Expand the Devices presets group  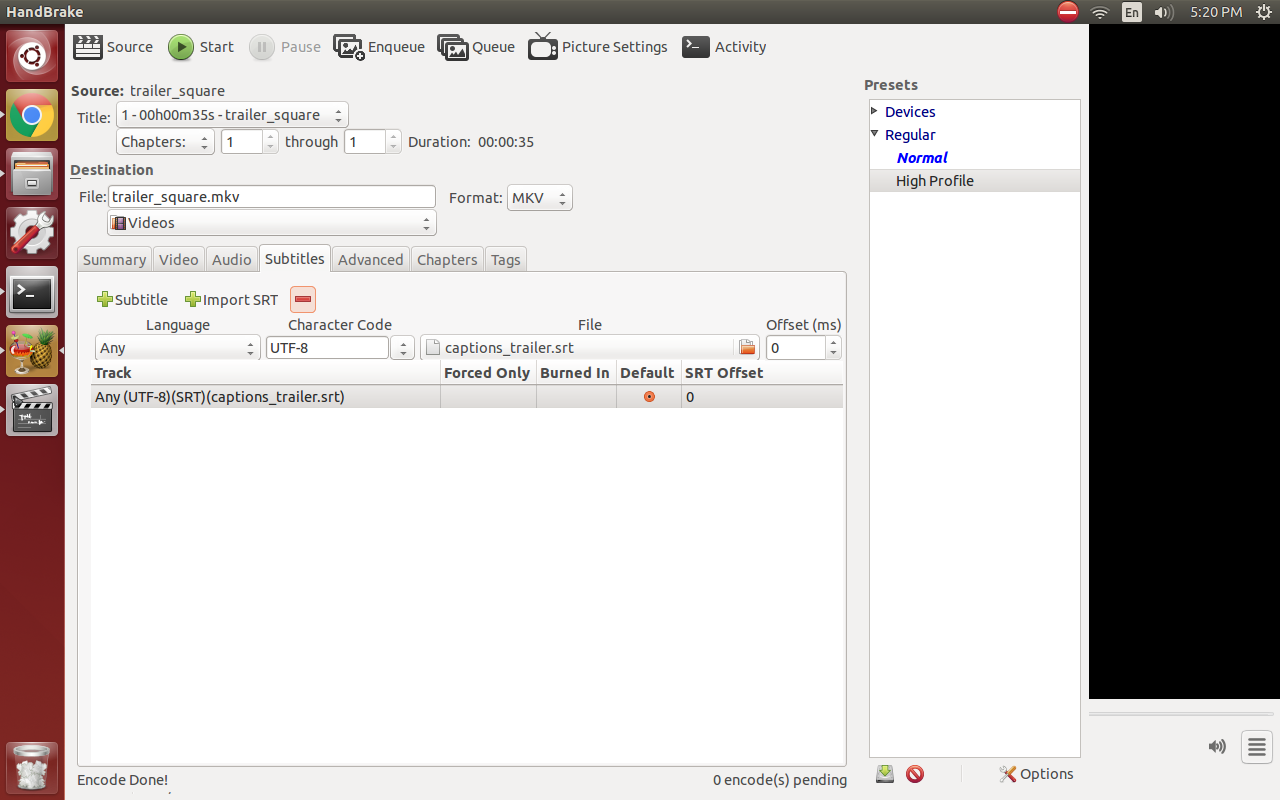(x=874, y=111)
